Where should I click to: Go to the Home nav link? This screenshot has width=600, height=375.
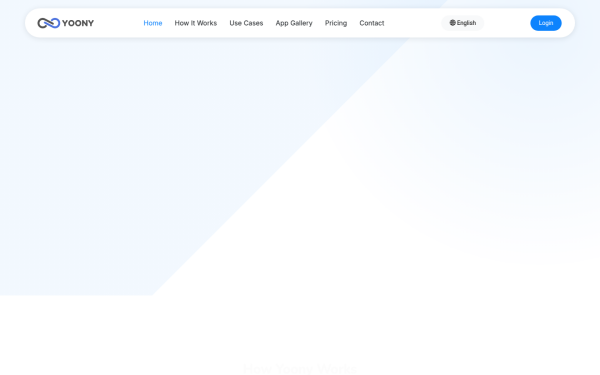pos(153,23)
